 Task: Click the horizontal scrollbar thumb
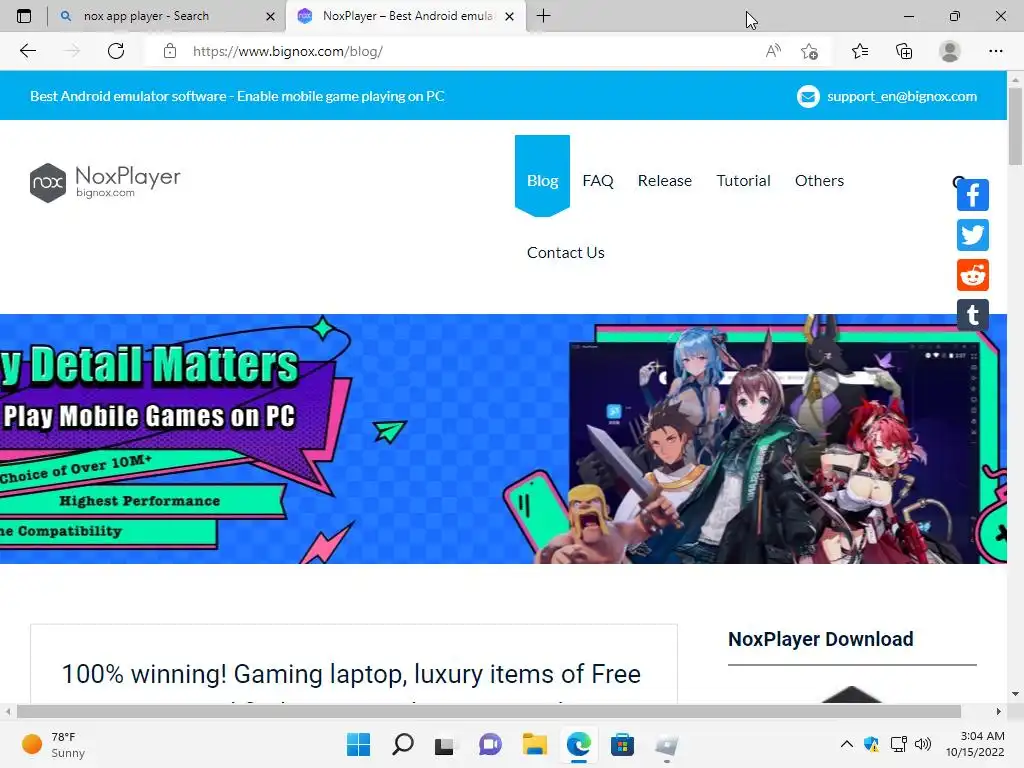click(x=488, y=711)
